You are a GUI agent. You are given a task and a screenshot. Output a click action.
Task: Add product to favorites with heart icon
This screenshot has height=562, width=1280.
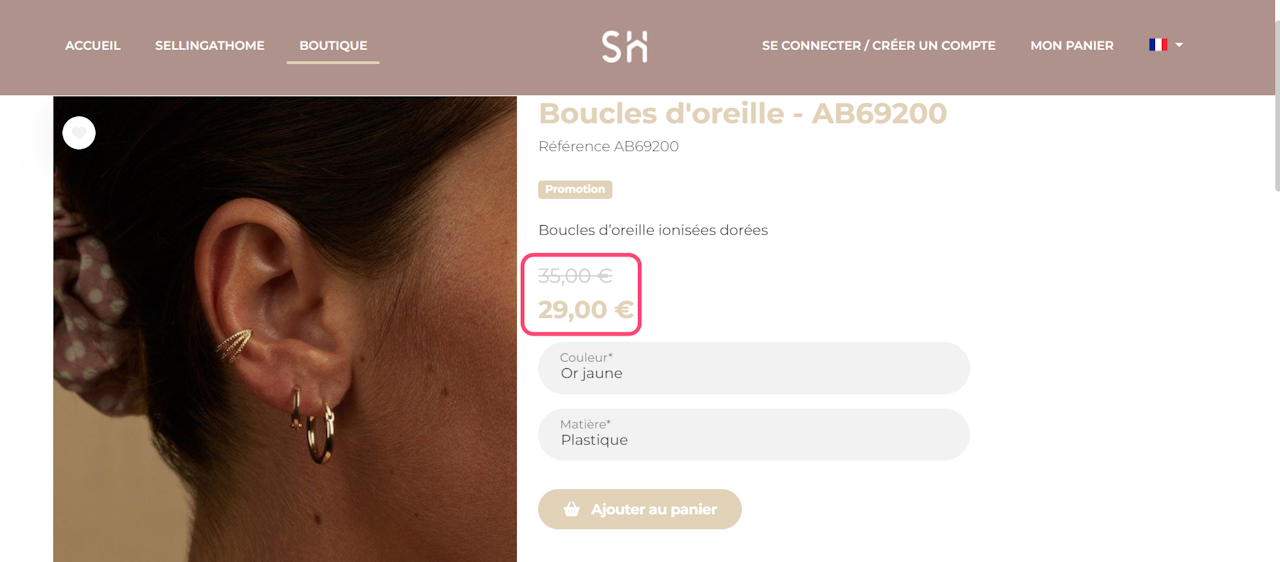point(79,133)
